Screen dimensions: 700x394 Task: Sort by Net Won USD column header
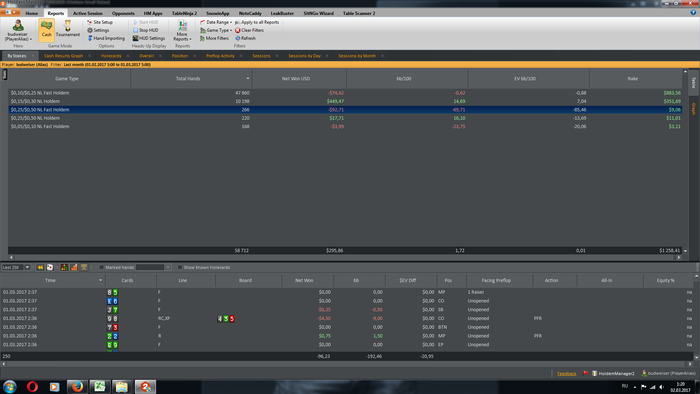click(299, 79)
